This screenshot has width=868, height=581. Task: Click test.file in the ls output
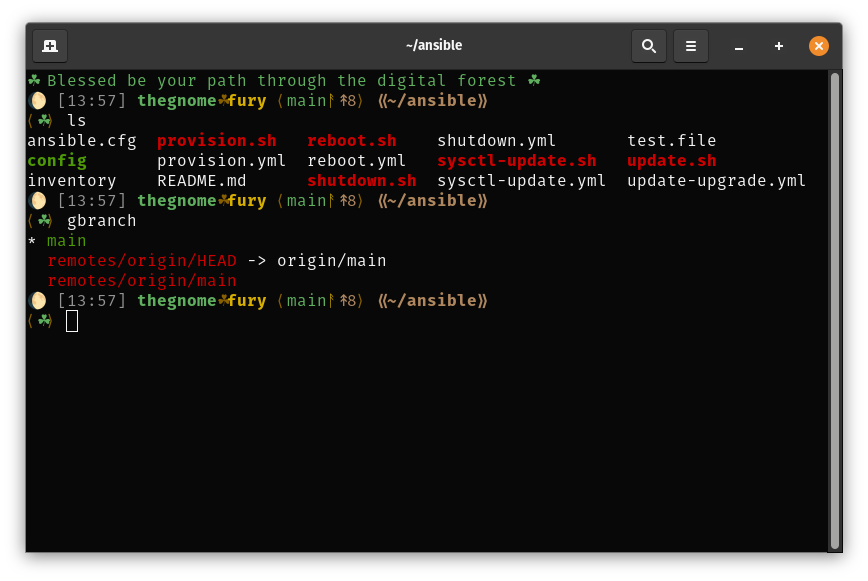click(x=671, y=141)
